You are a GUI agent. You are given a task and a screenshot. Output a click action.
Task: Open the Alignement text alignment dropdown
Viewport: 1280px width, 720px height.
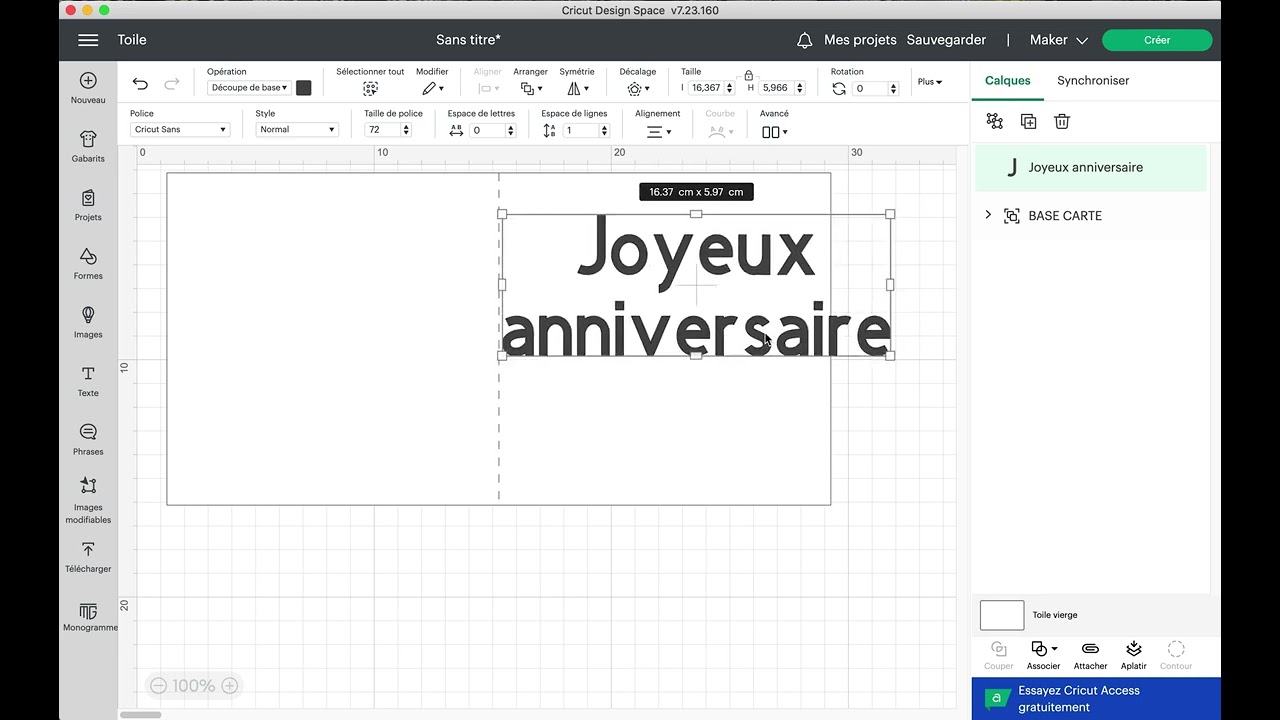(658, 131)
